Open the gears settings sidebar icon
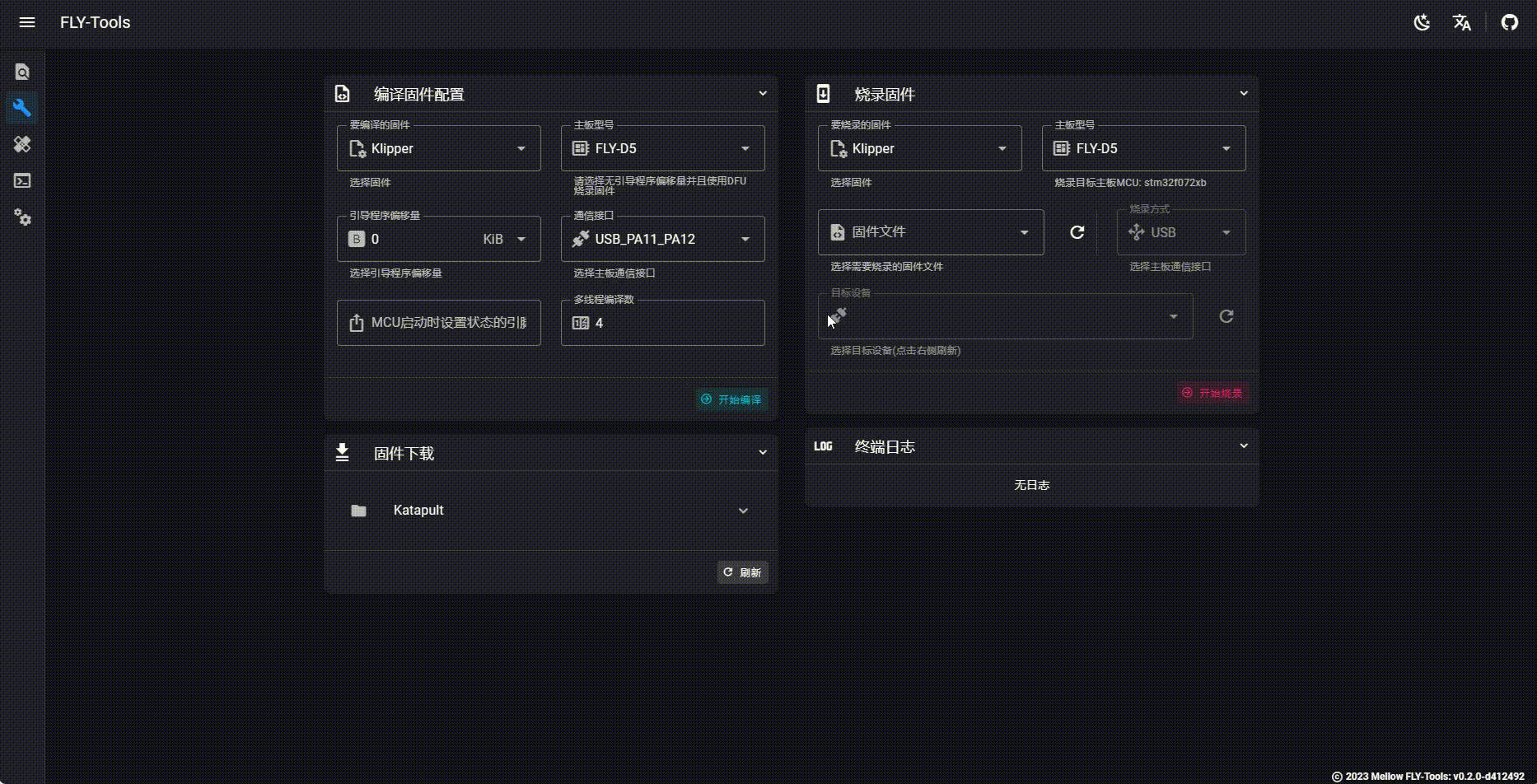Image resolution: width=1537 pixels, height=784 pixels. click(x=22, y=217)
